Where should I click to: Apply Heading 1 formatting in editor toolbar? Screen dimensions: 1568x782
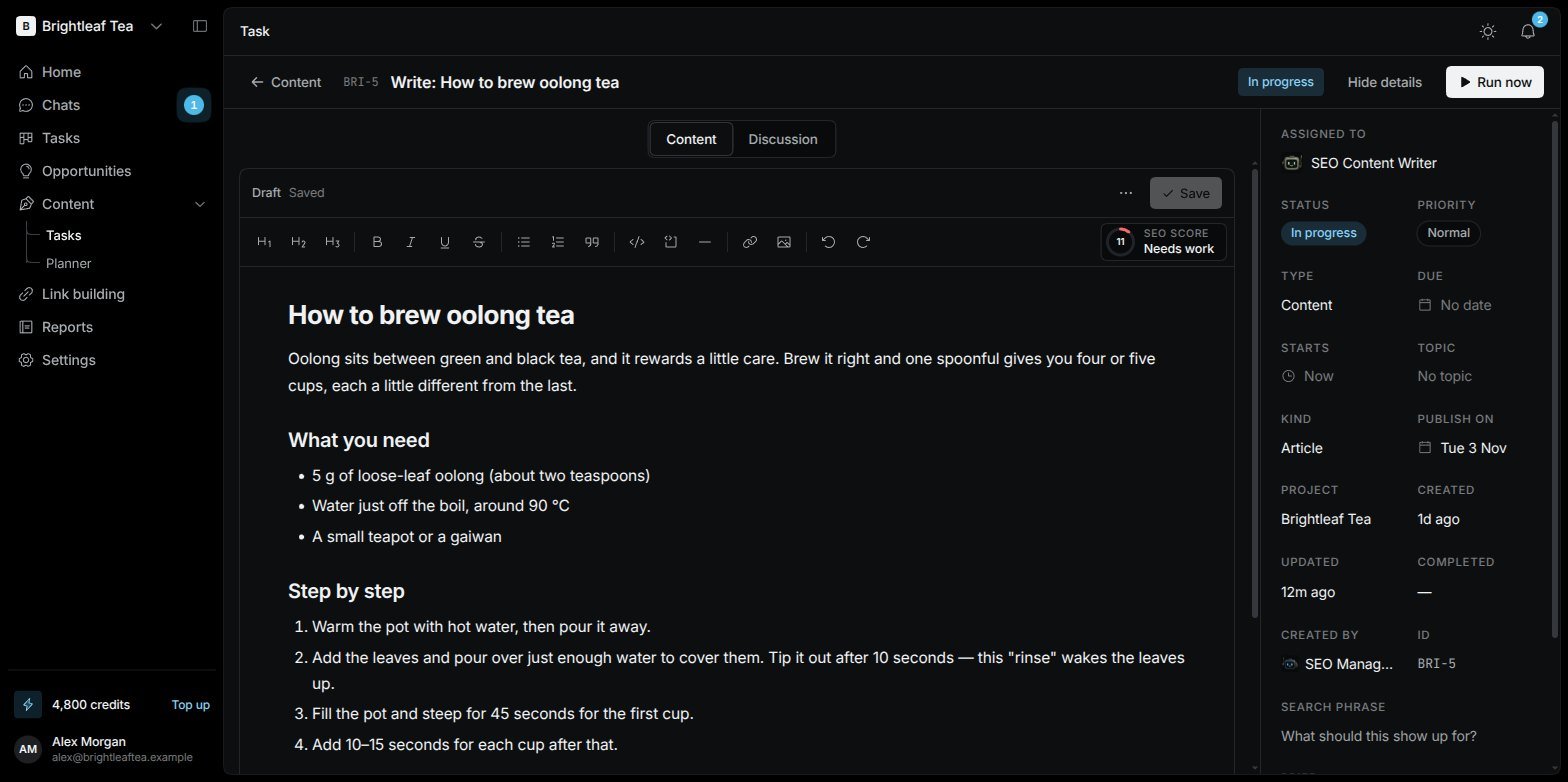tap(264, 242)
